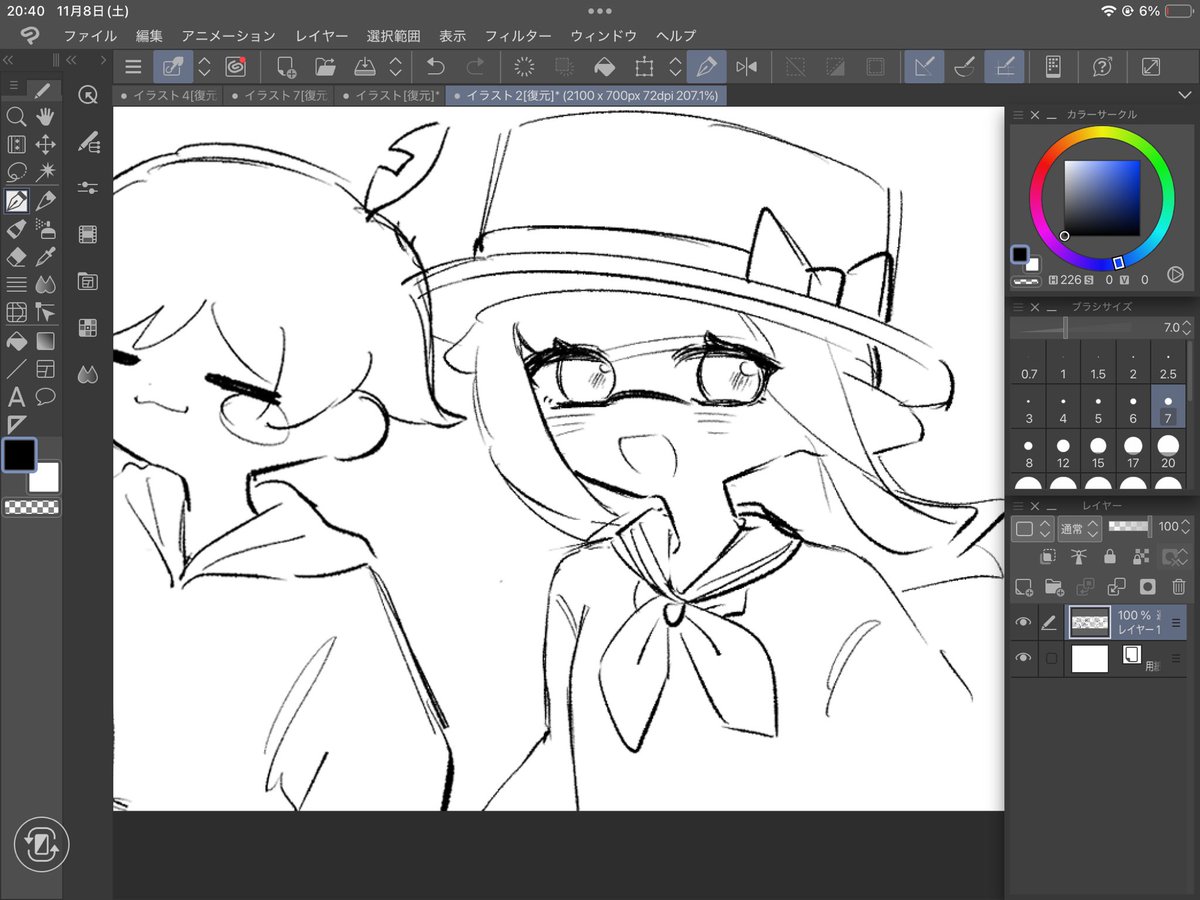
Task: Click the transparent checkered color swatch
Action: click(x=31, y=507)
